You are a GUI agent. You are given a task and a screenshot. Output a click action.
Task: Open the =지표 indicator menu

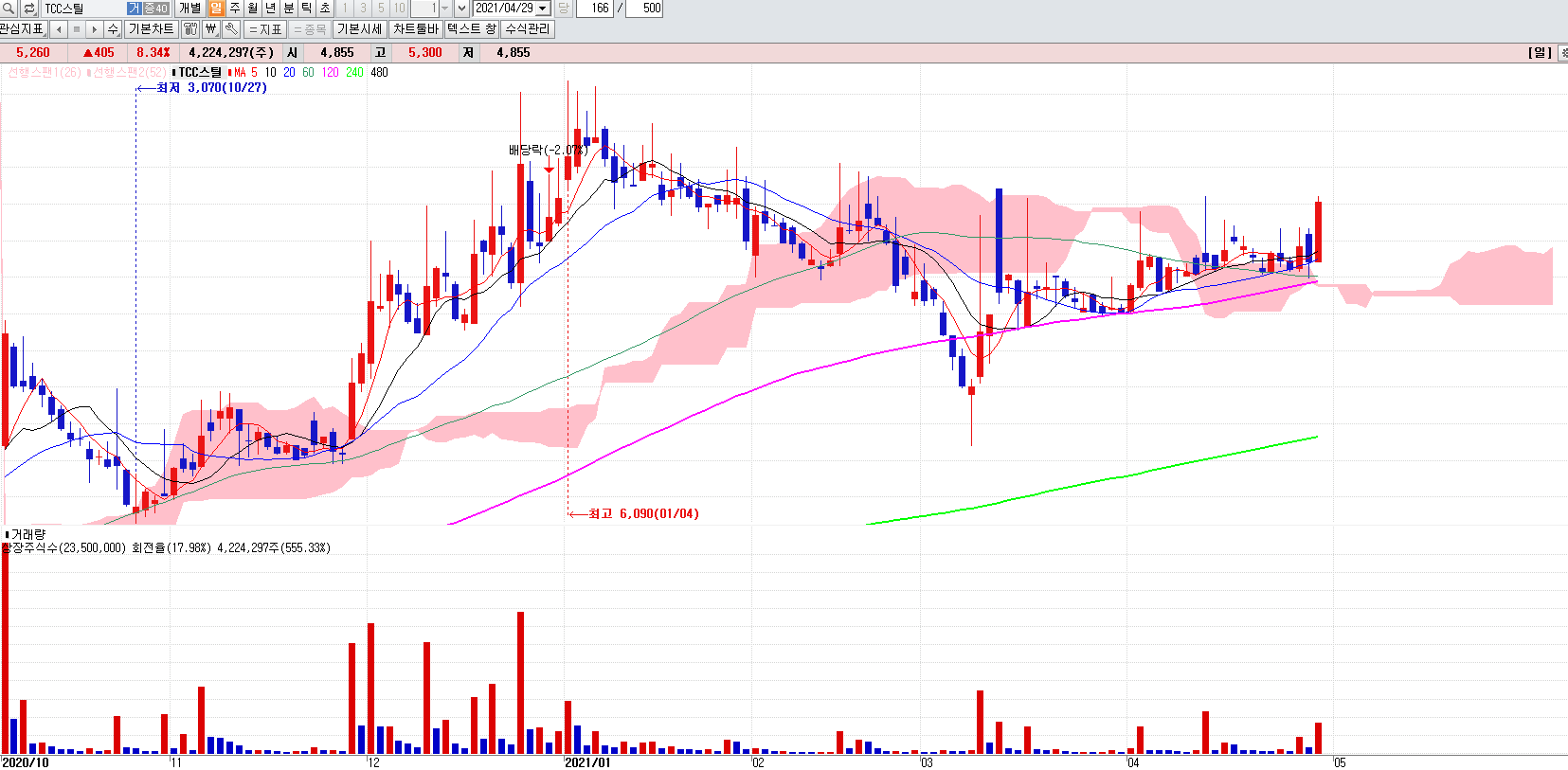pyautogui.click(x=266, y=29)
